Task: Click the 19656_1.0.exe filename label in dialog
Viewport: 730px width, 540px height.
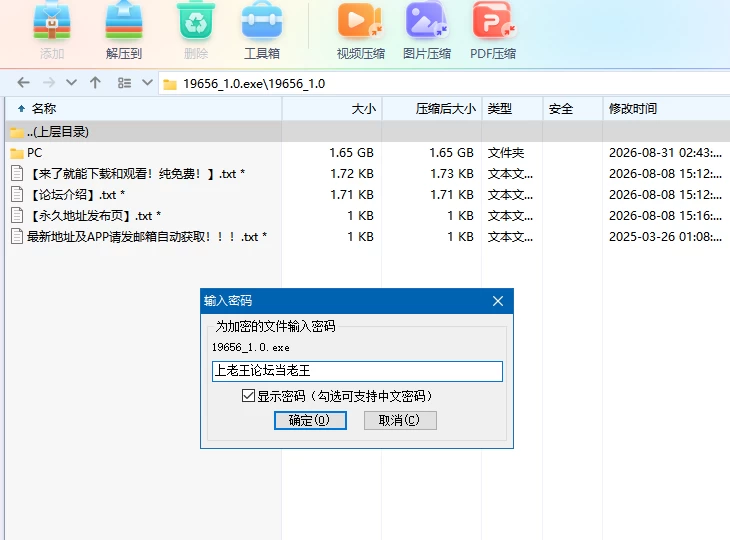Action: (x=250, y=347)
